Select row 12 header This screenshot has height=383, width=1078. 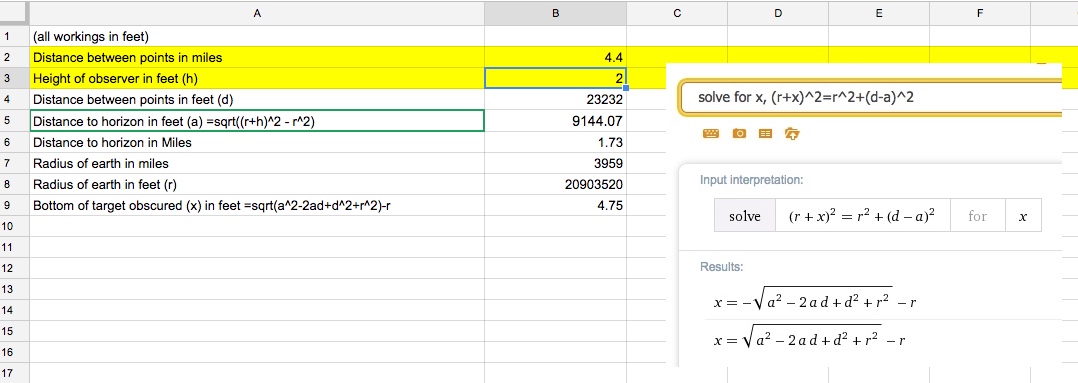(14, 268)
